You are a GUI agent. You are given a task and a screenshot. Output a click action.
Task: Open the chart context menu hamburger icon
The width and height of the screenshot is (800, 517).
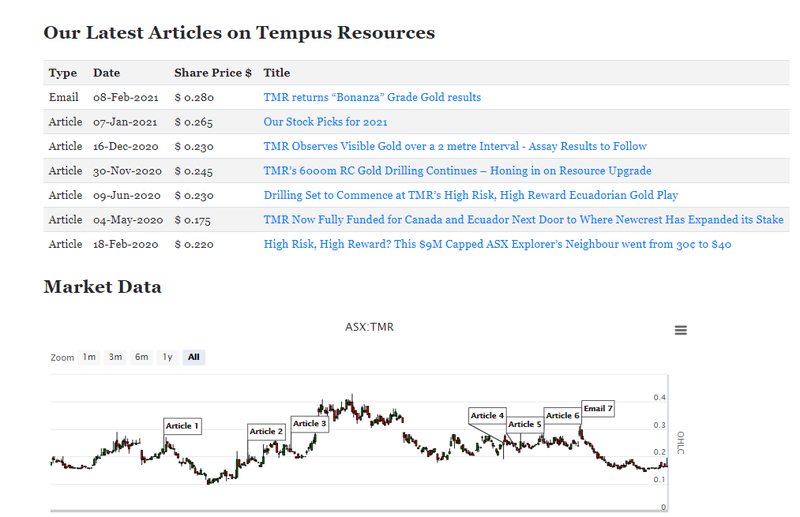[x=681, y=330]
